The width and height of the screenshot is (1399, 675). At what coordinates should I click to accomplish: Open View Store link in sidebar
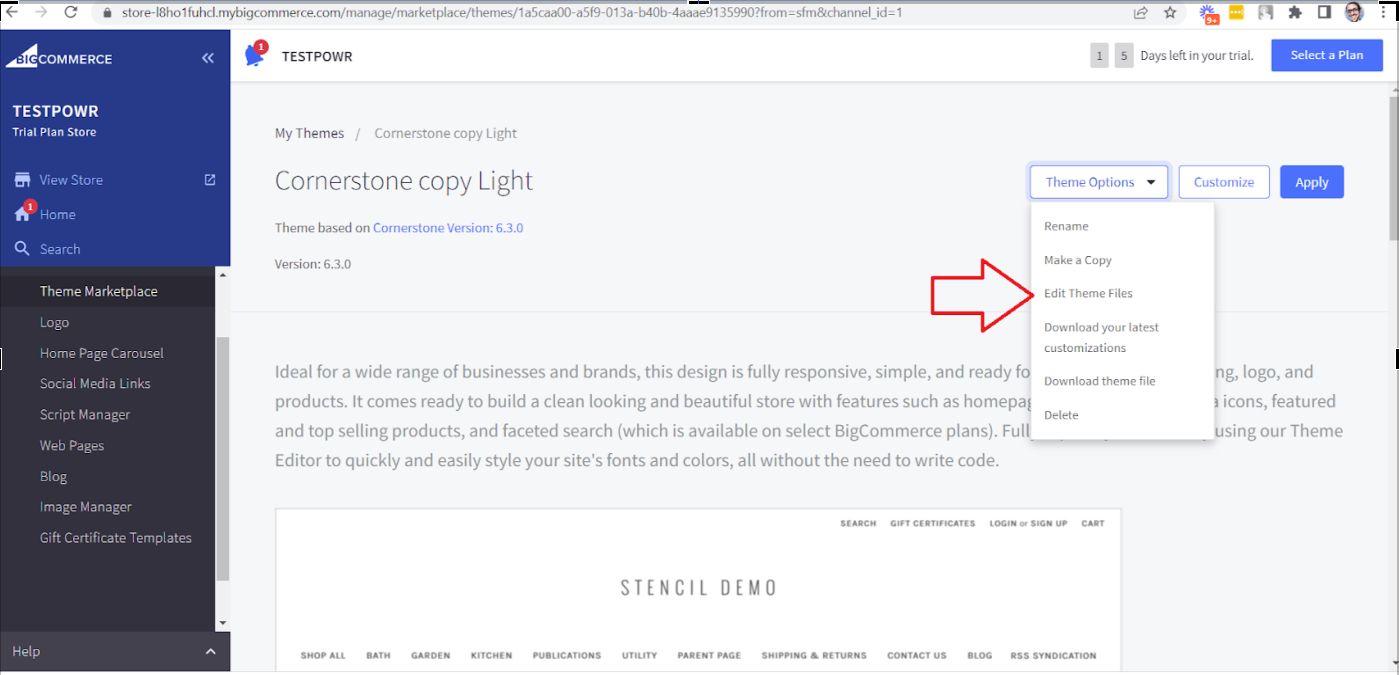tap(71, 180)
